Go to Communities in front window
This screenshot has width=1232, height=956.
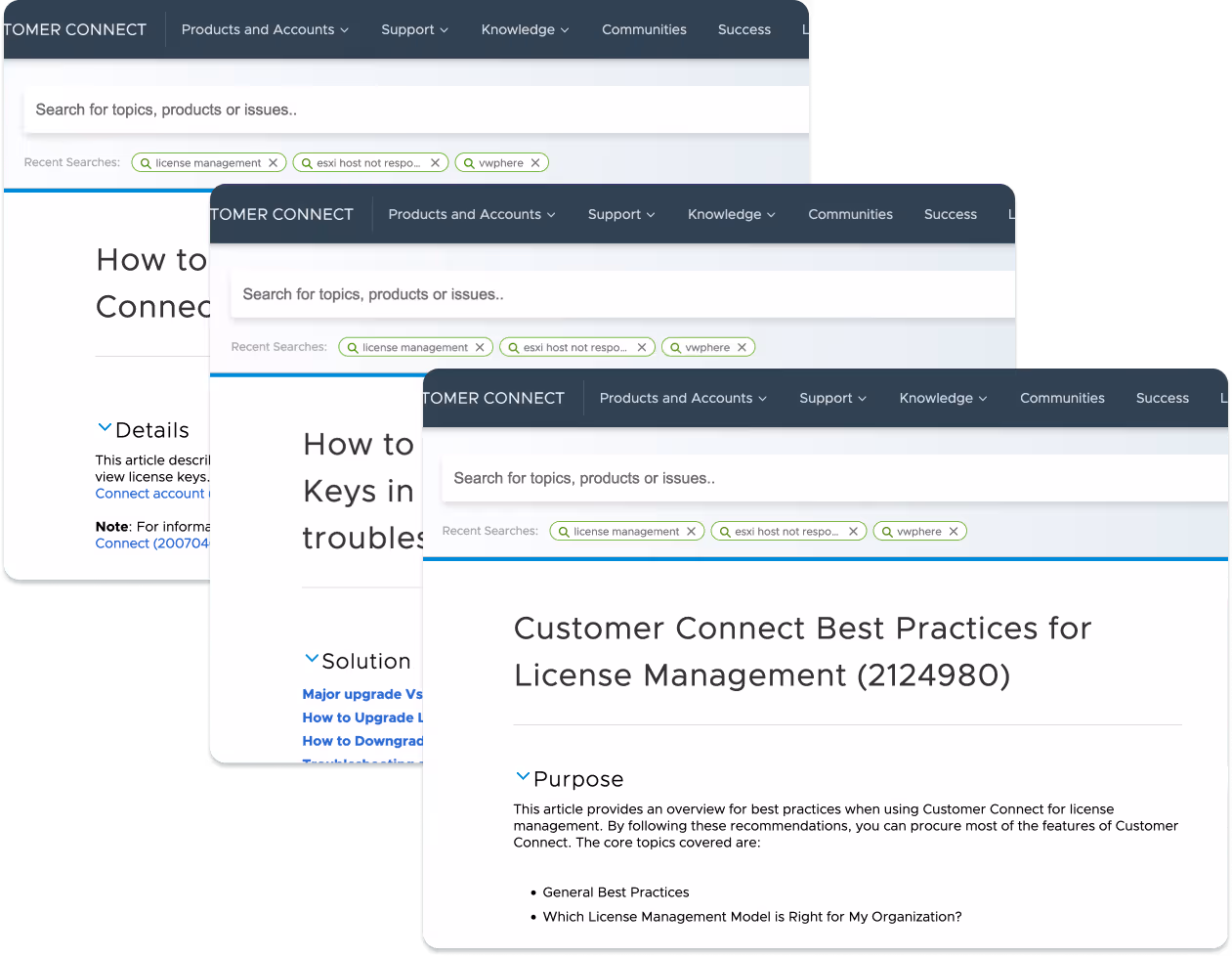(x=1062, y=398)
